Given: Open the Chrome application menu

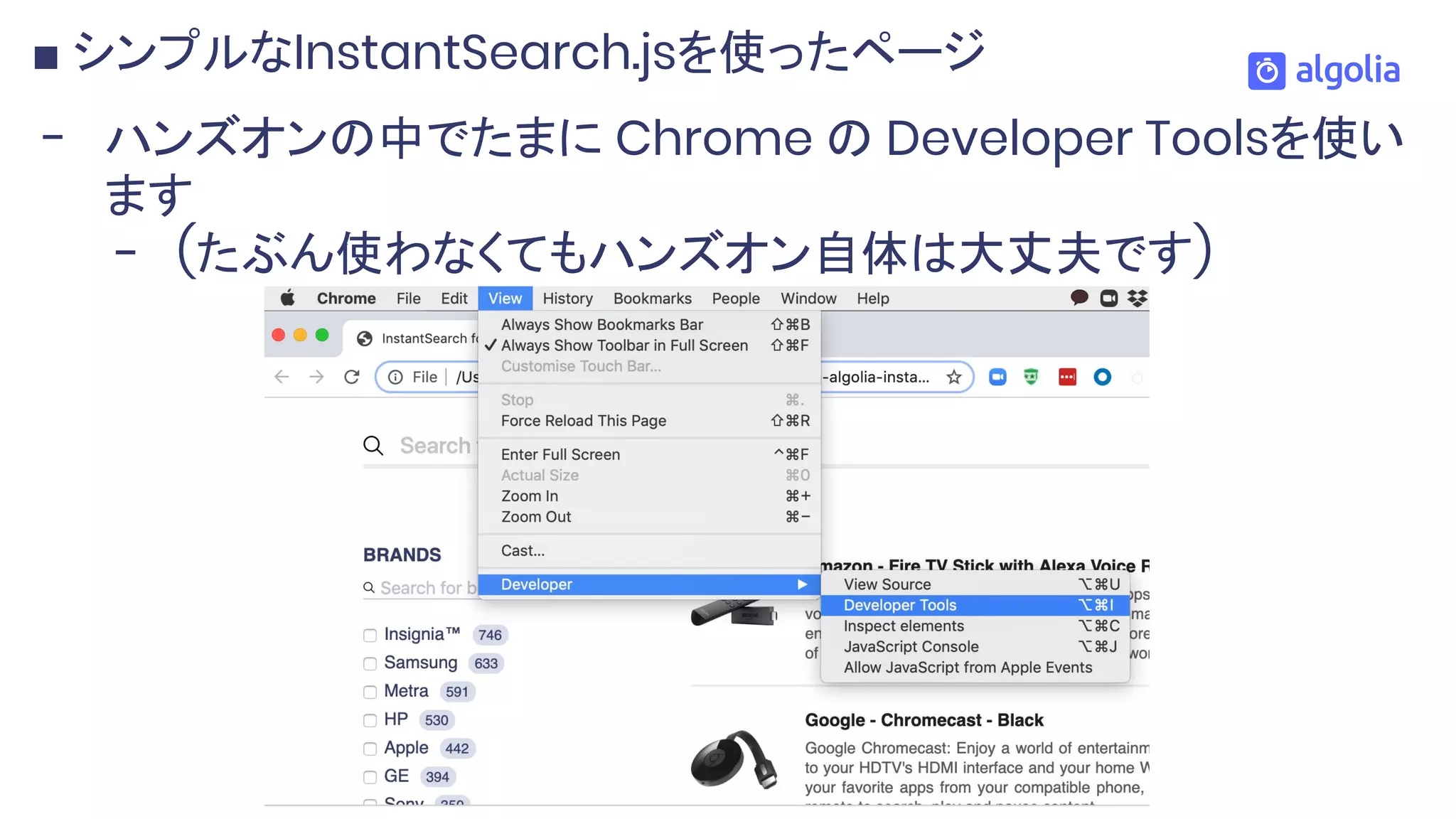Looking at the screenshot, I should tap(346, 299).
